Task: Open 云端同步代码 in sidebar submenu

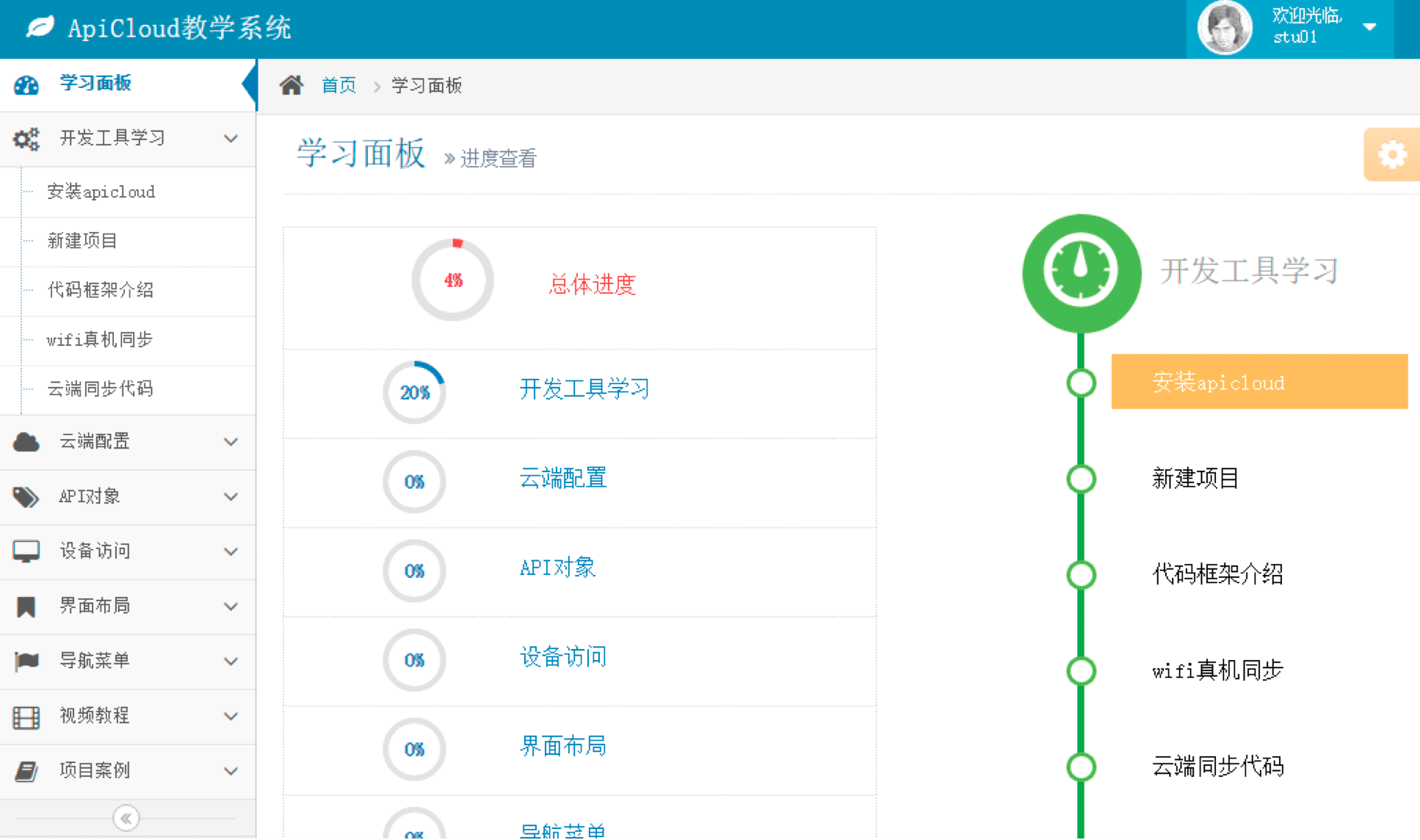Action: pyautogui.click(x=101, y=388)
